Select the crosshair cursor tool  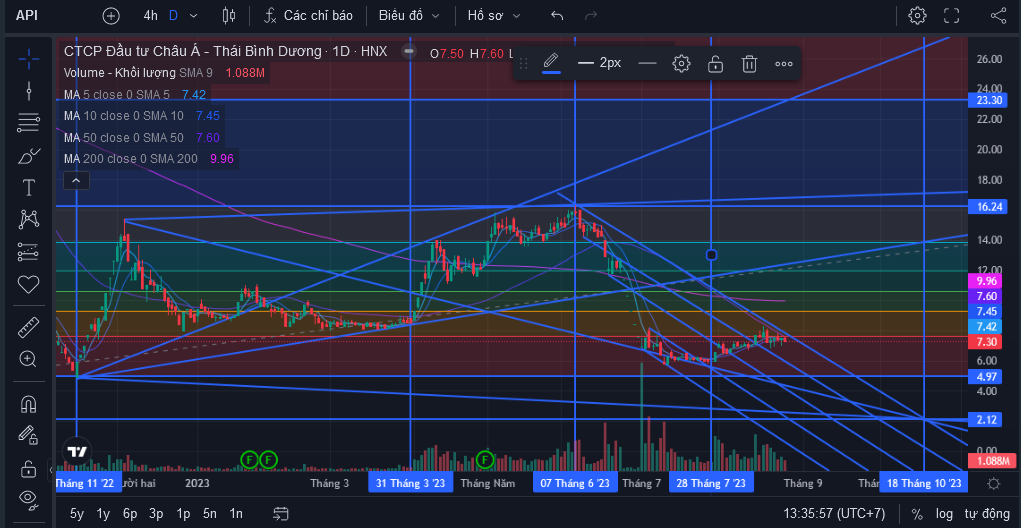click(29, 59)
